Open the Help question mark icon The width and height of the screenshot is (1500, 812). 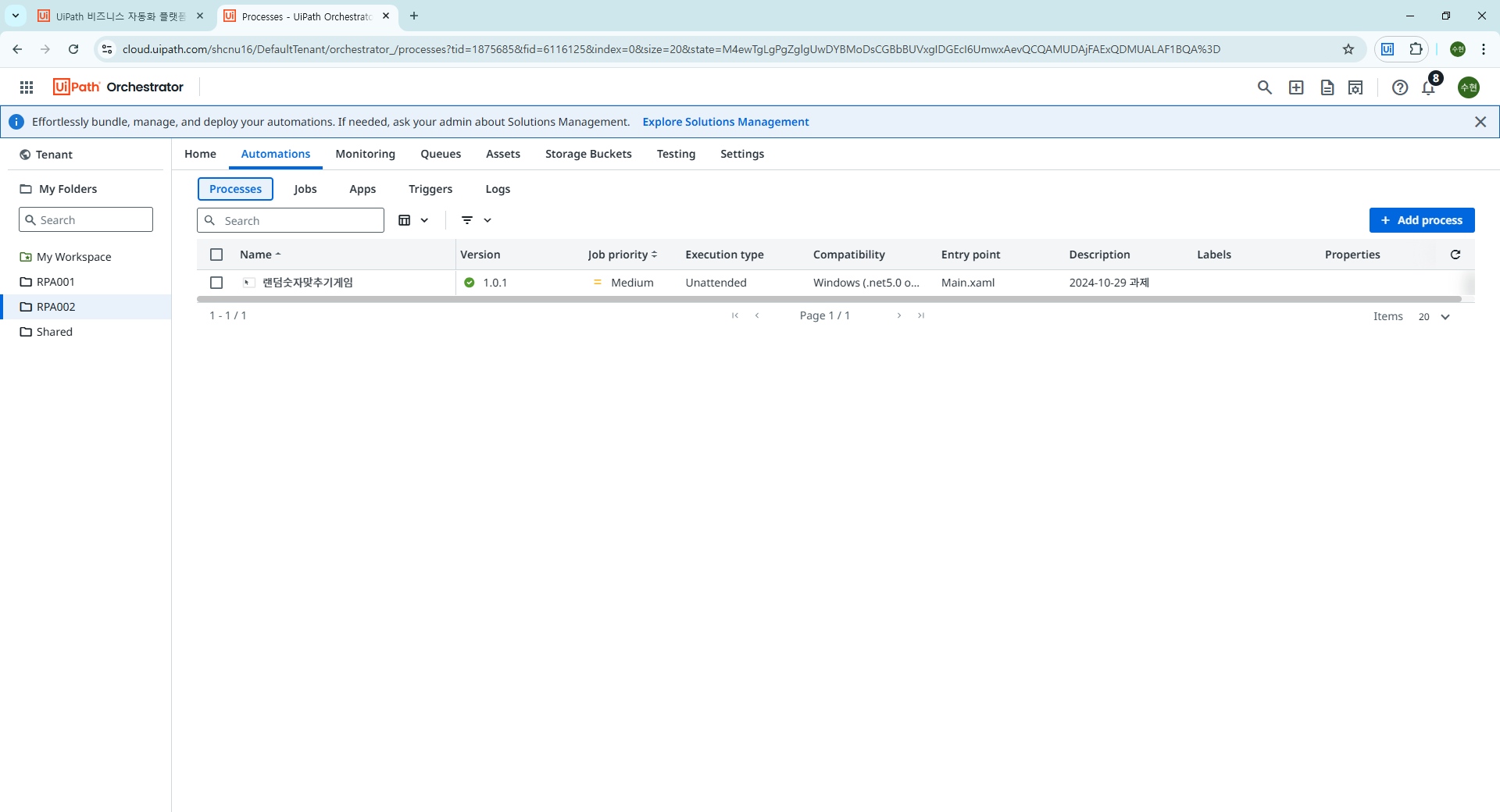coord(1400,87)
